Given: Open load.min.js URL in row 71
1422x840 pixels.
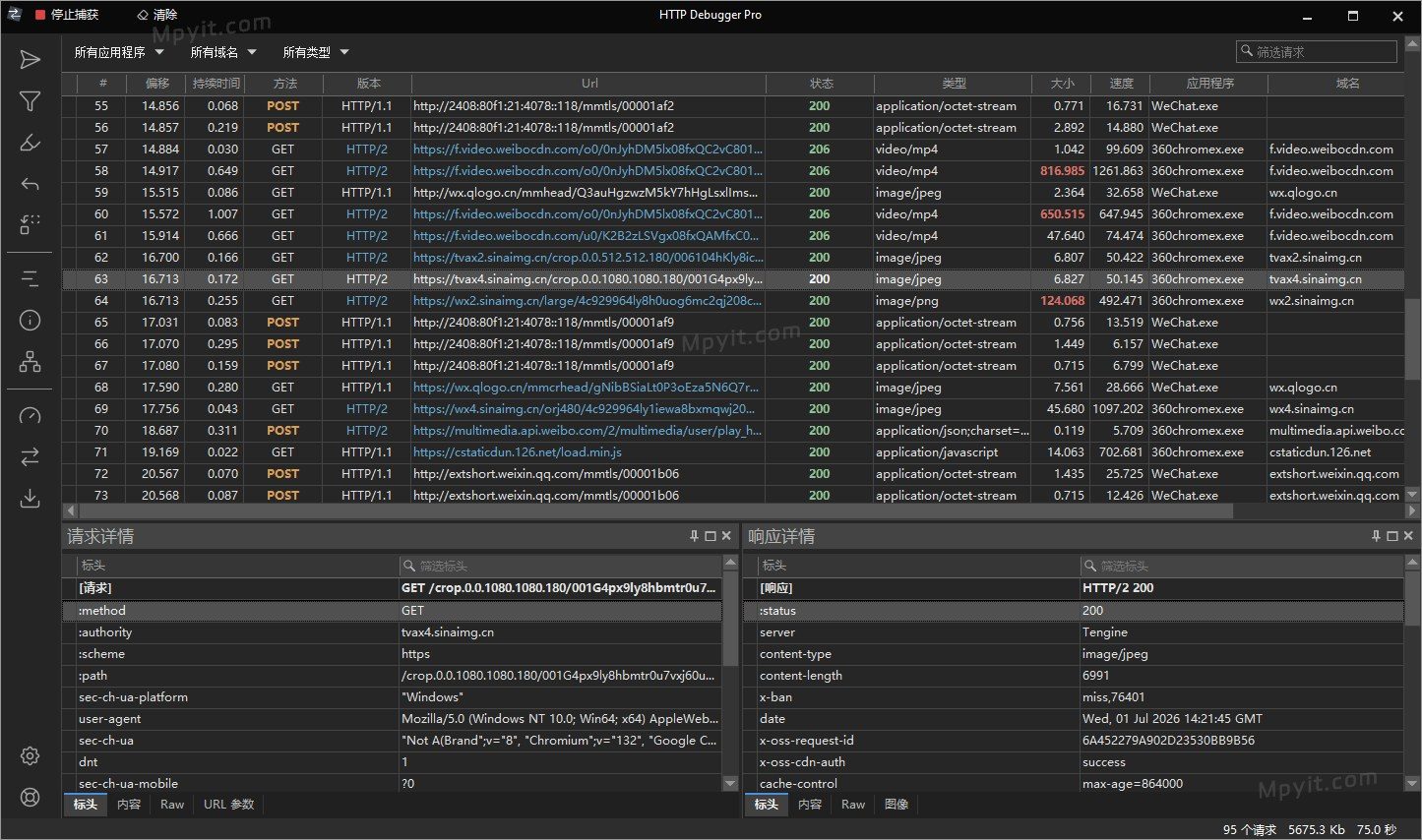Looking at the screenshot, I should [x=518, y=452].
